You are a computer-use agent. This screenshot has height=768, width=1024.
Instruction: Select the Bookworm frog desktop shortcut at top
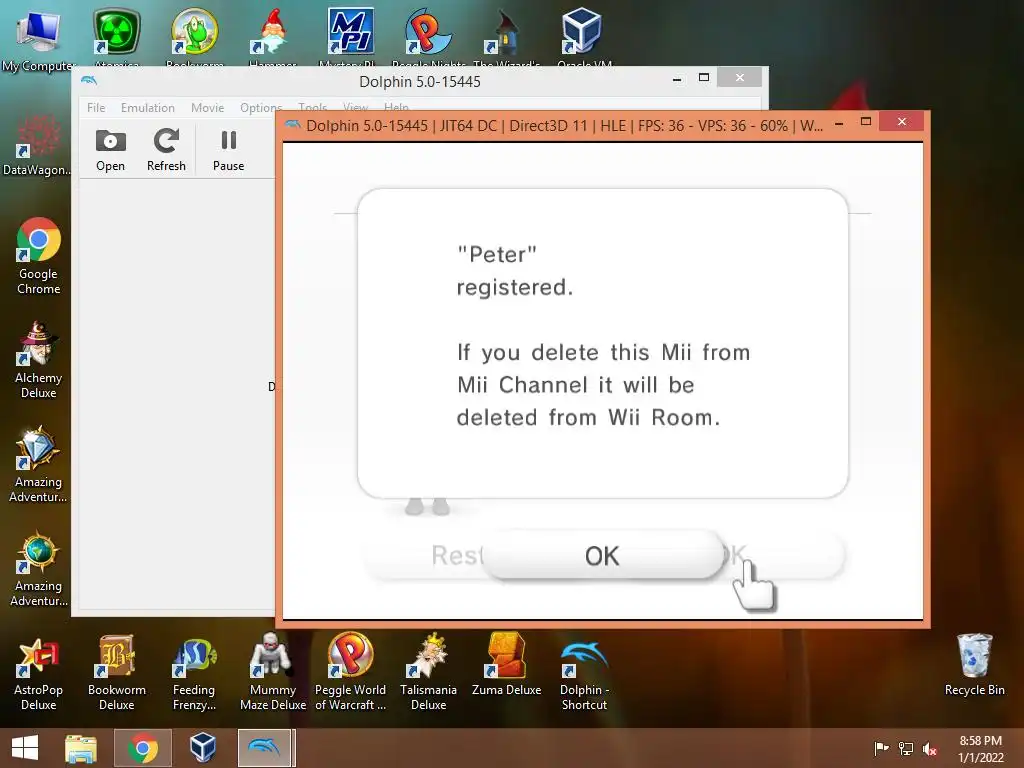[195, 36]
